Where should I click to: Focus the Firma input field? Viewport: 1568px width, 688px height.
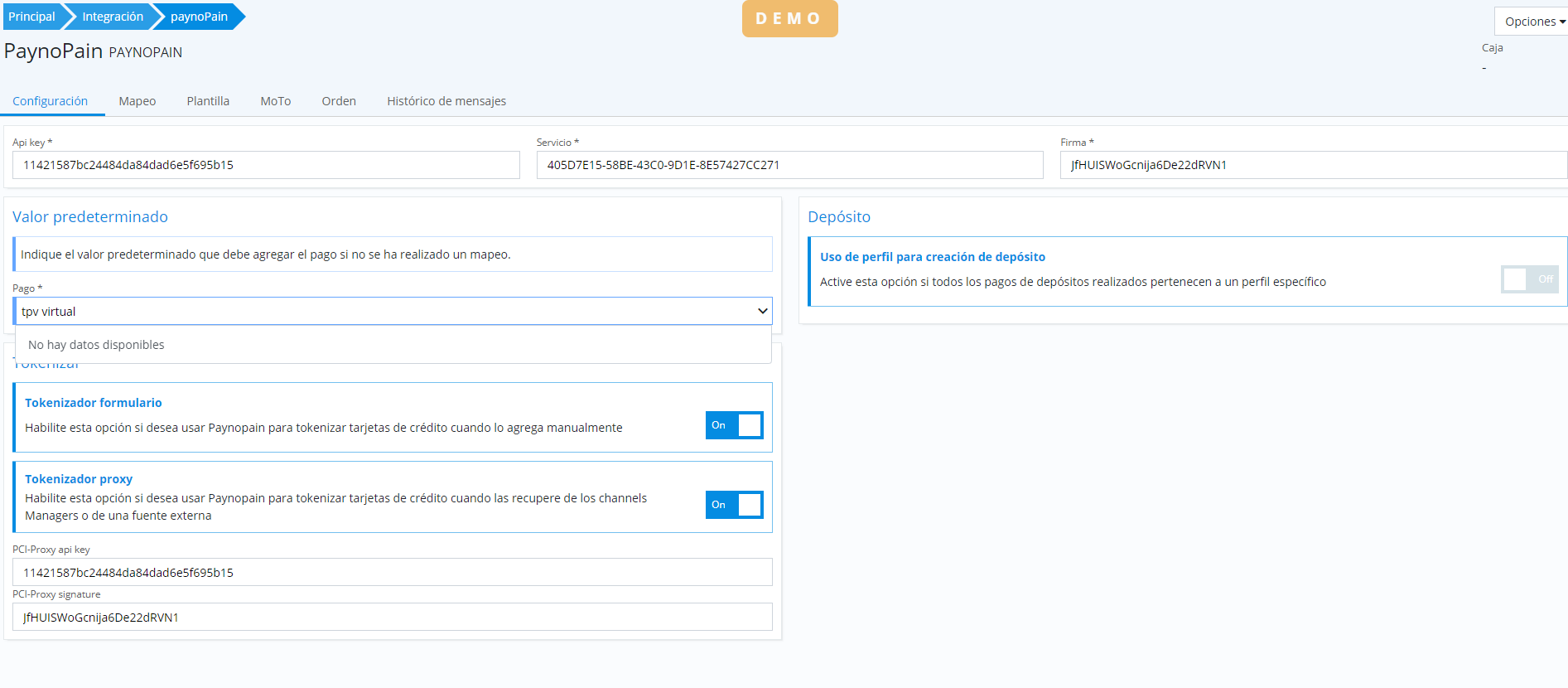coord(1313,165)
